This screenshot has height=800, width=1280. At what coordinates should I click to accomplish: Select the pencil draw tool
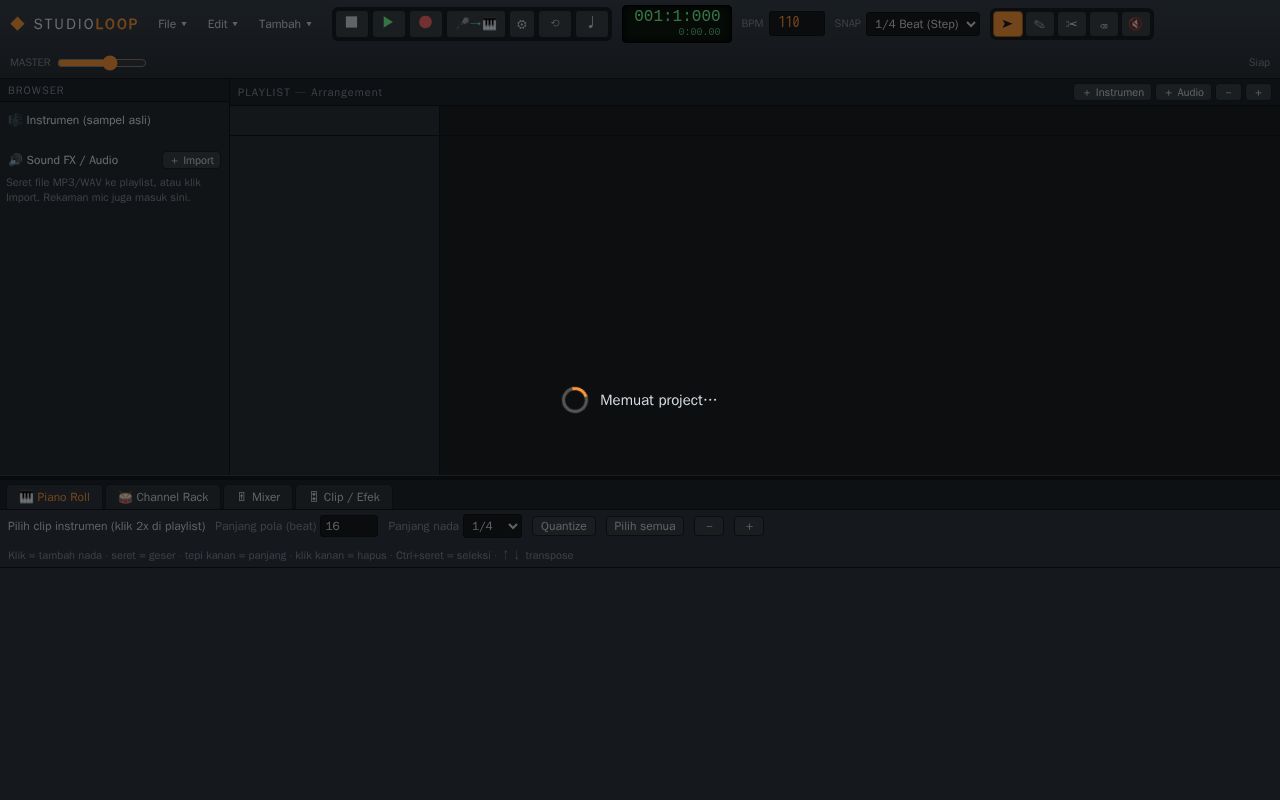[x=1039, y=24]
